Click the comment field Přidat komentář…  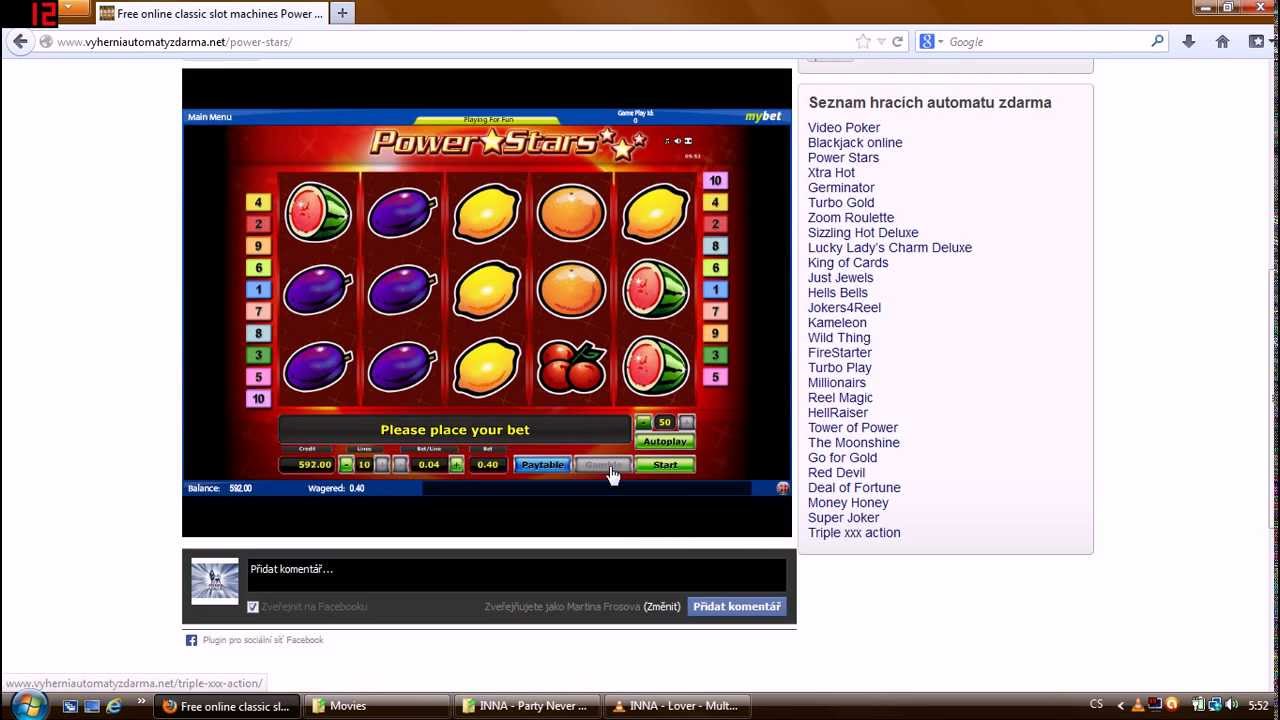point(516,575)
